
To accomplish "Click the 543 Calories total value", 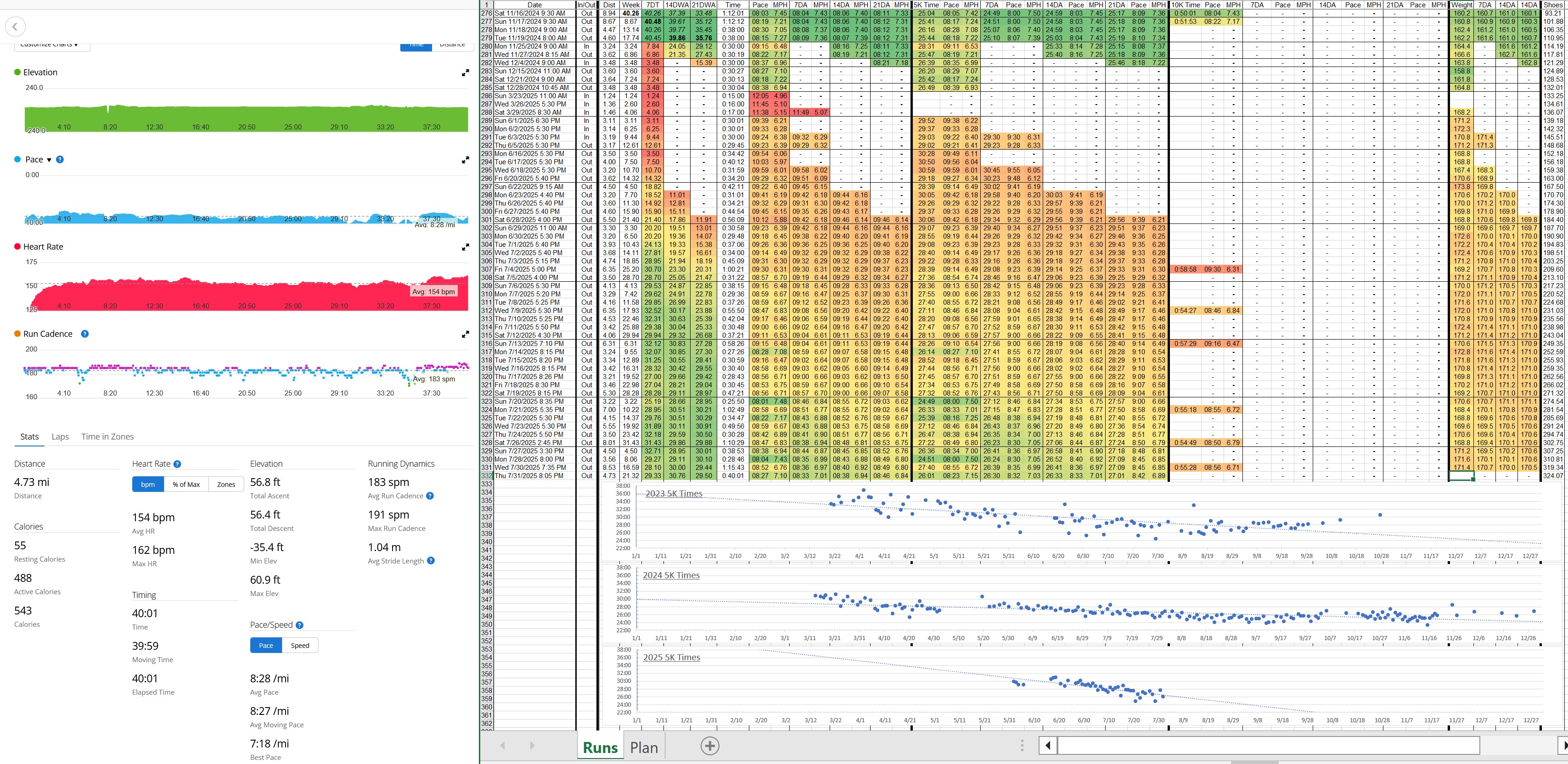I will point(23,611).
